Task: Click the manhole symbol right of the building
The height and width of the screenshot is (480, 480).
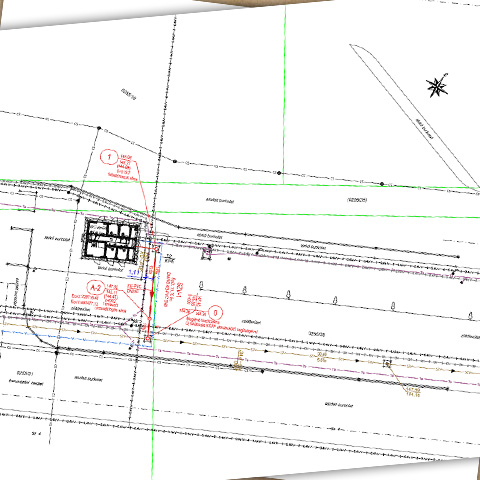Action: tap(207, 252)
